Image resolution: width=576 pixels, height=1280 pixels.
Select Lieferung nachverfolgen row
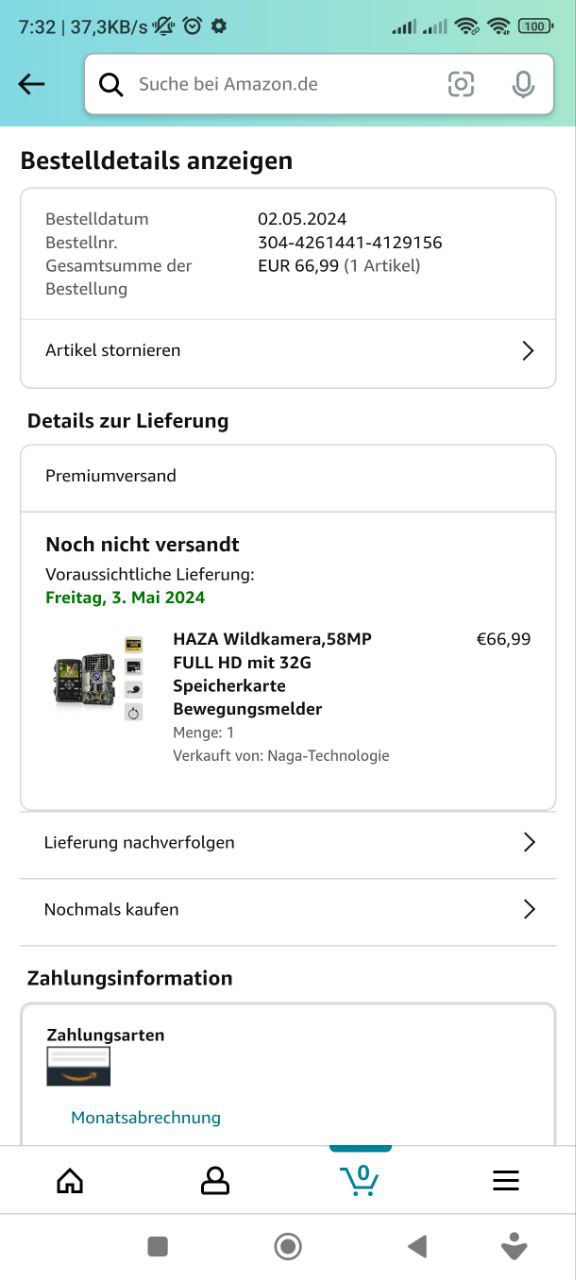coord(288,842)
